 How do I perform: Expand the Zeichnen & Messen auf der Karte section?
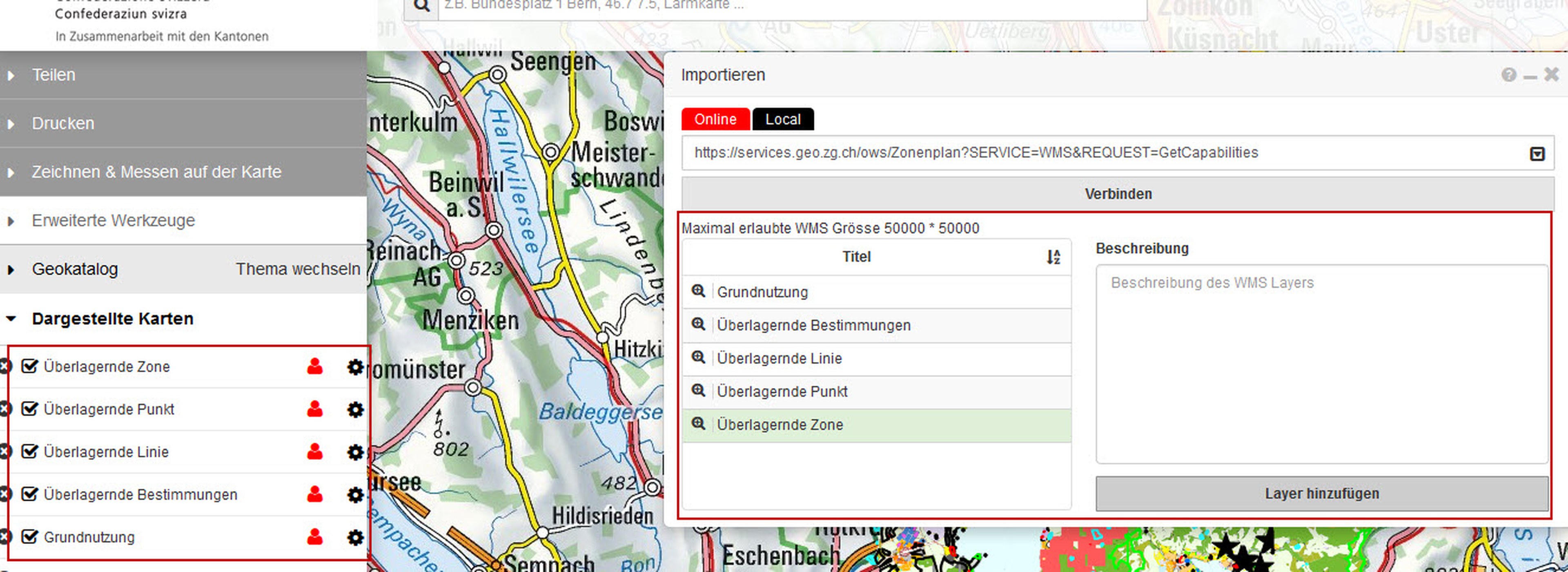pyautogui.click(x=156, y=172)
